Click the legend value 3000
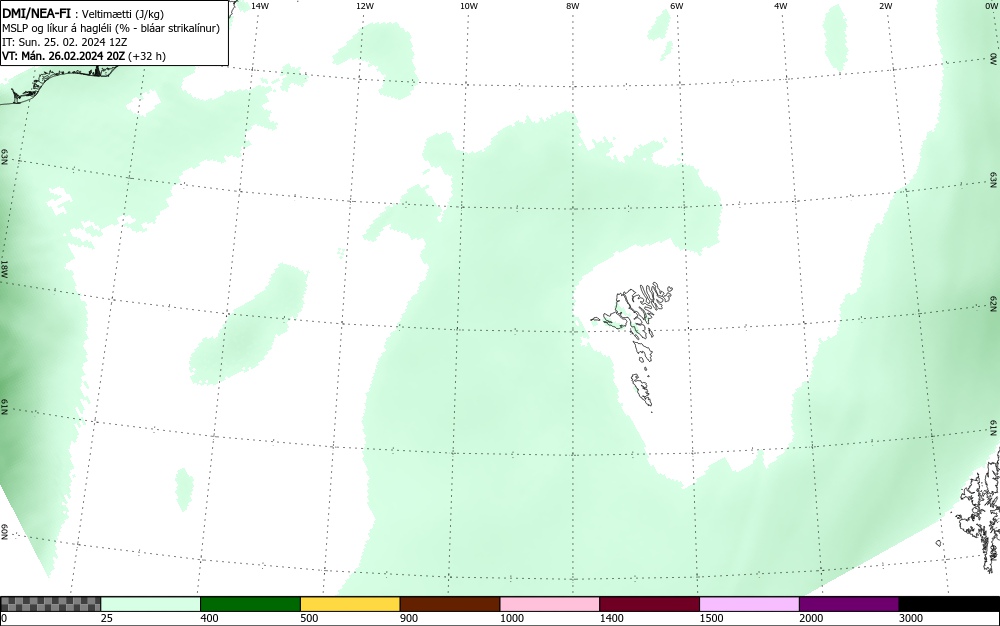Image resolution: width=1000 pixels, height=626 pixels. tap(911, 618)
